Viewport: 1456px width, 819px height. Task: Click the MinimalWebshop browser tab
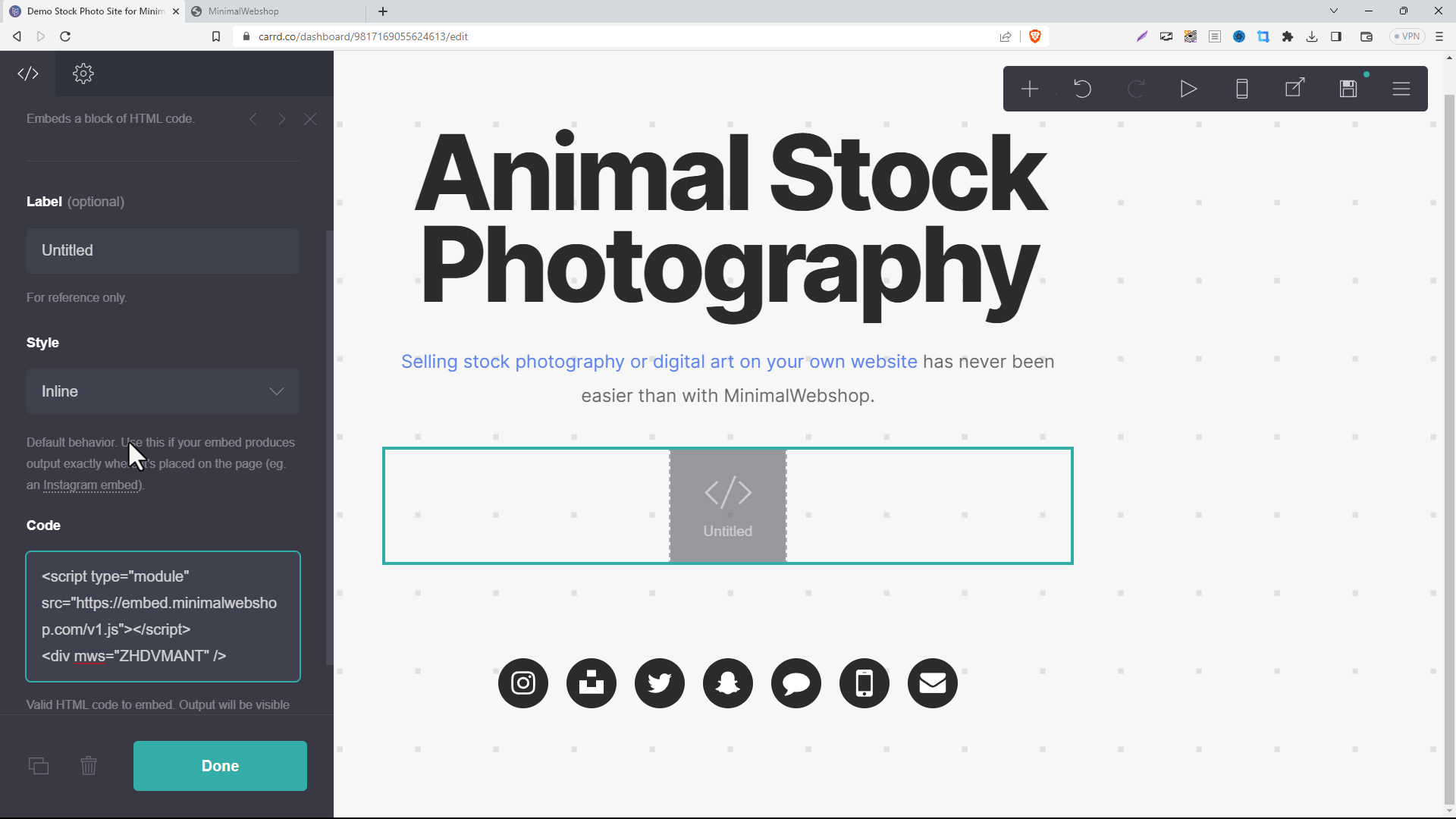tap(245, 11)
